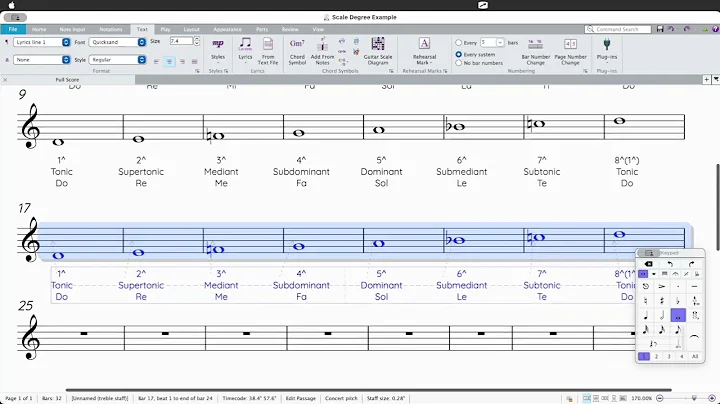Viewport: 720px width, 404px height.
Task: Click the horizontal score scrollbar
Action: pyautogui.click(x=369, y=390)
